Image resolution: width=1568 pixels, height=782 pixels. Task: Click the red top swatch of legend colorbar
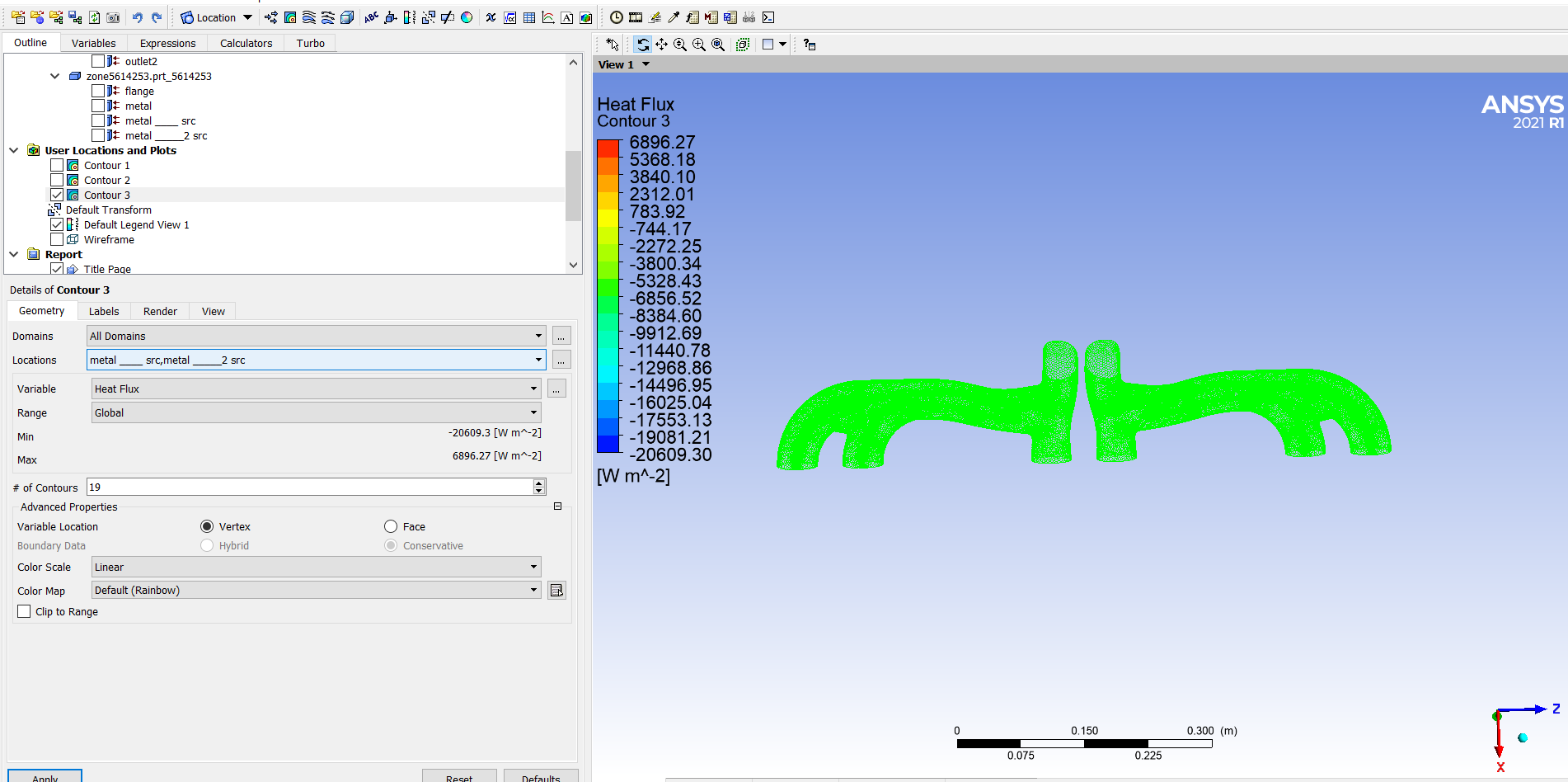tap(608, 148)
